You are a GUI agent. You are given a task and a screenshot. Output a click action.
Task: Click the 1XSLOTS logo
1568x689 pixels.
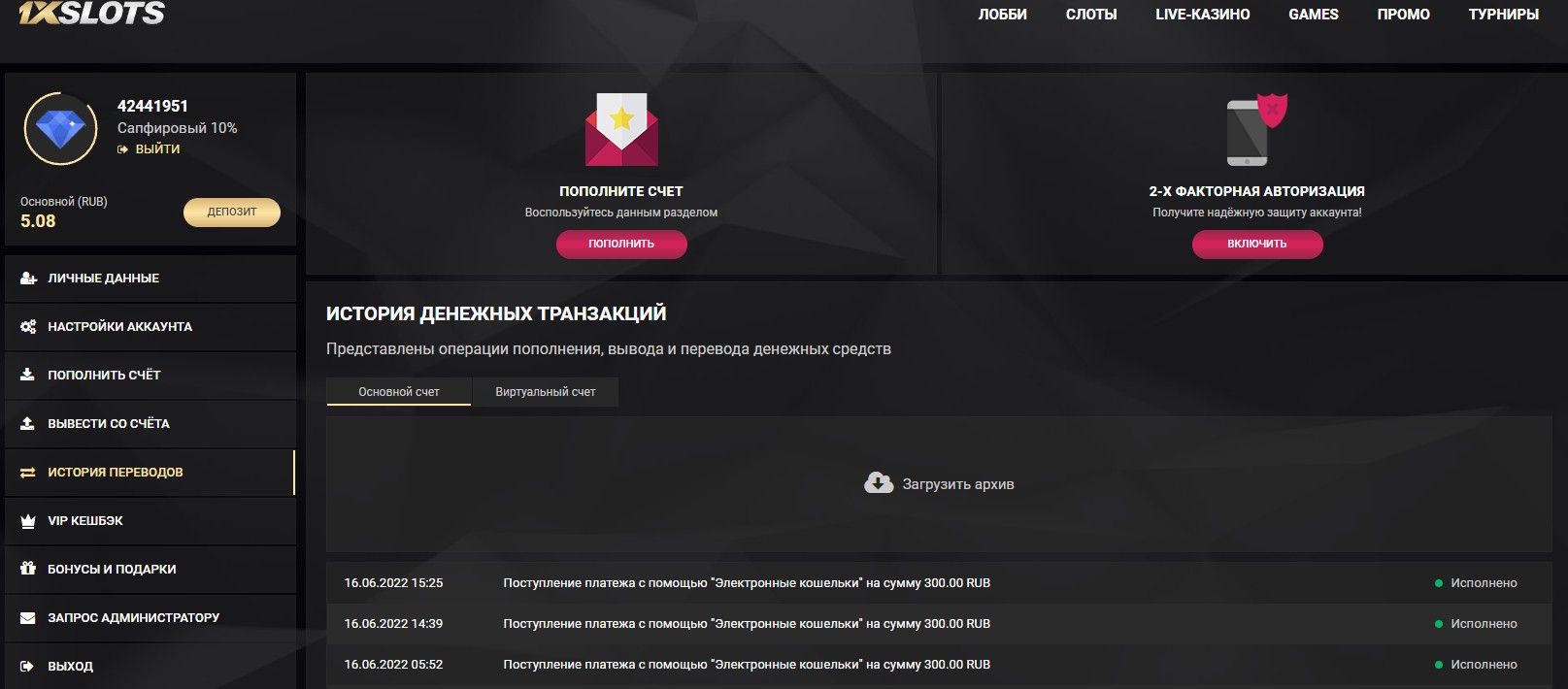[91, 13]
